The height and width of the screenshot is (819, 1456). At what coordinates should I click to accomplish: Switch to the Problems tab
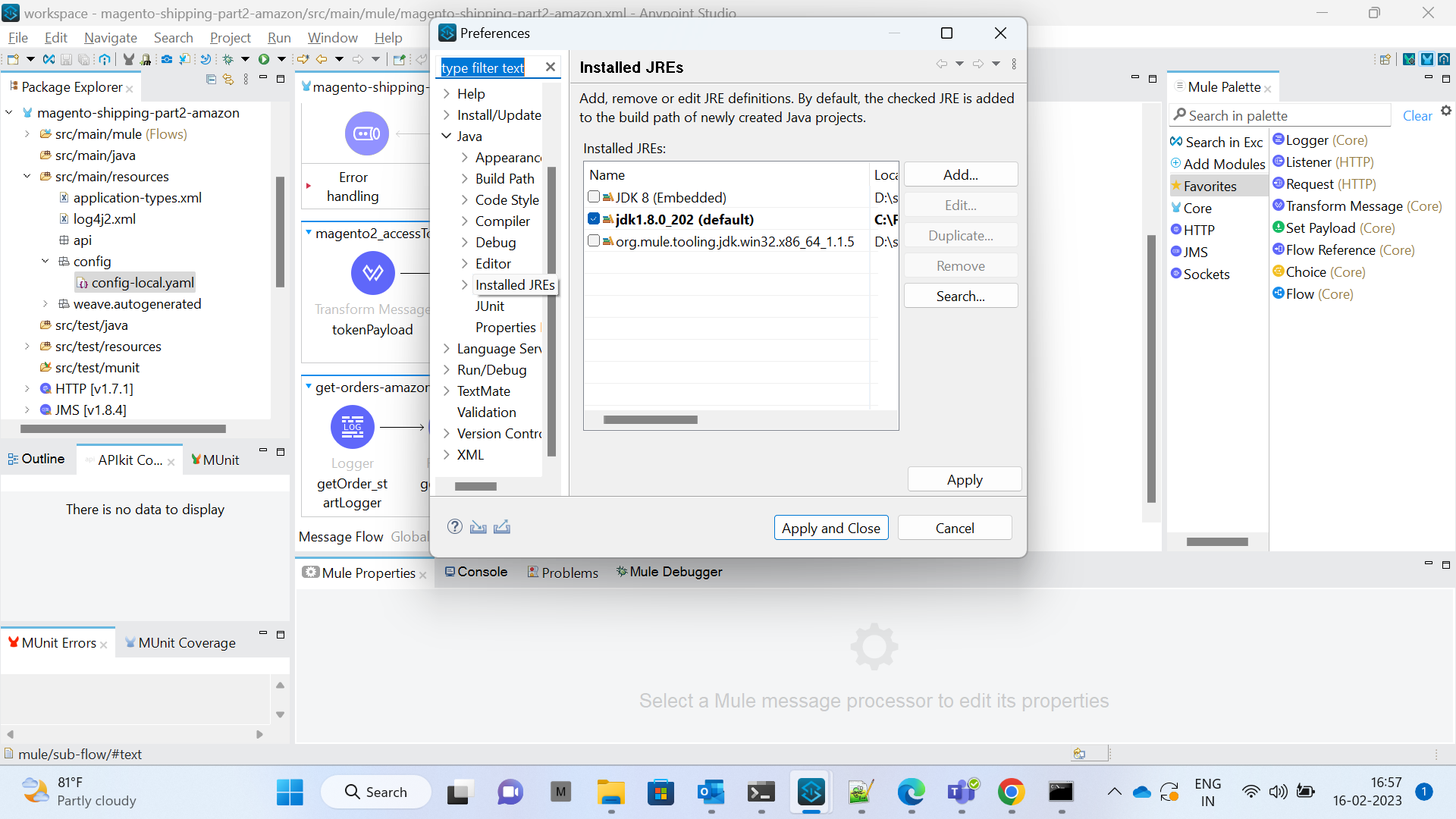[x=563, y=572]
